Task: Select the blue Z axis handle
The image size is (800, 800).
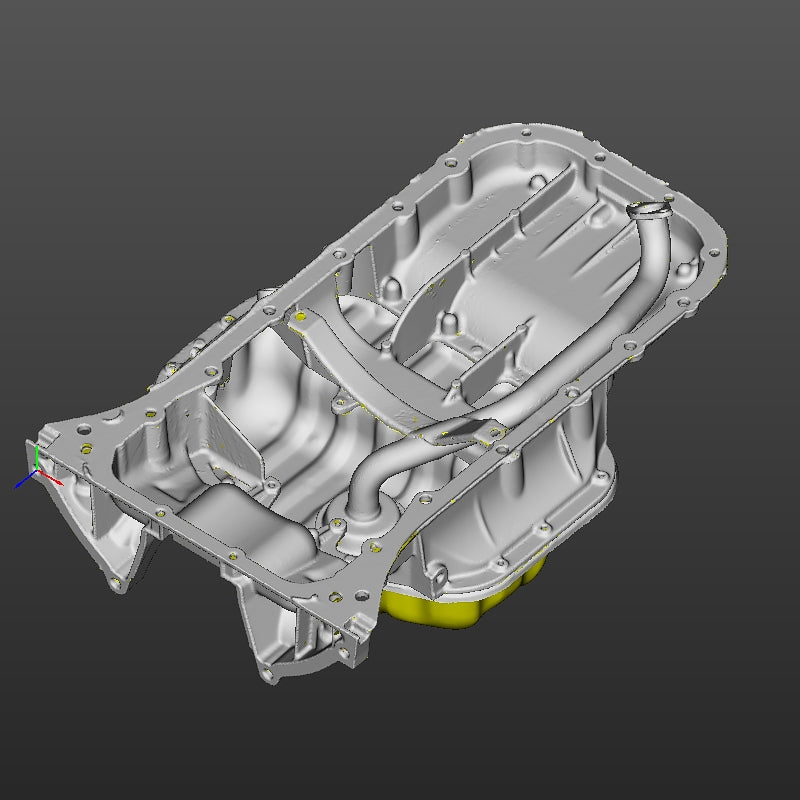Action: click(18, 484)
